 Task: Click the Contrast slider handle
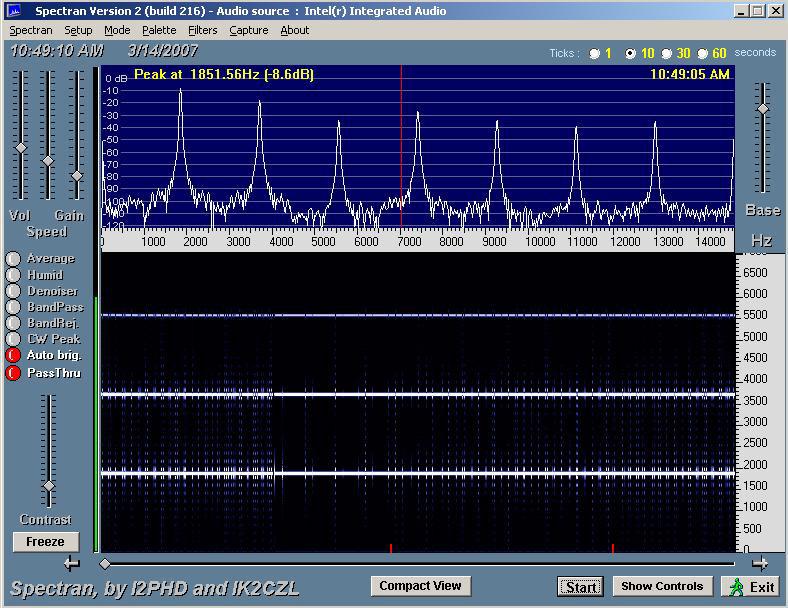tap(49, 486)
